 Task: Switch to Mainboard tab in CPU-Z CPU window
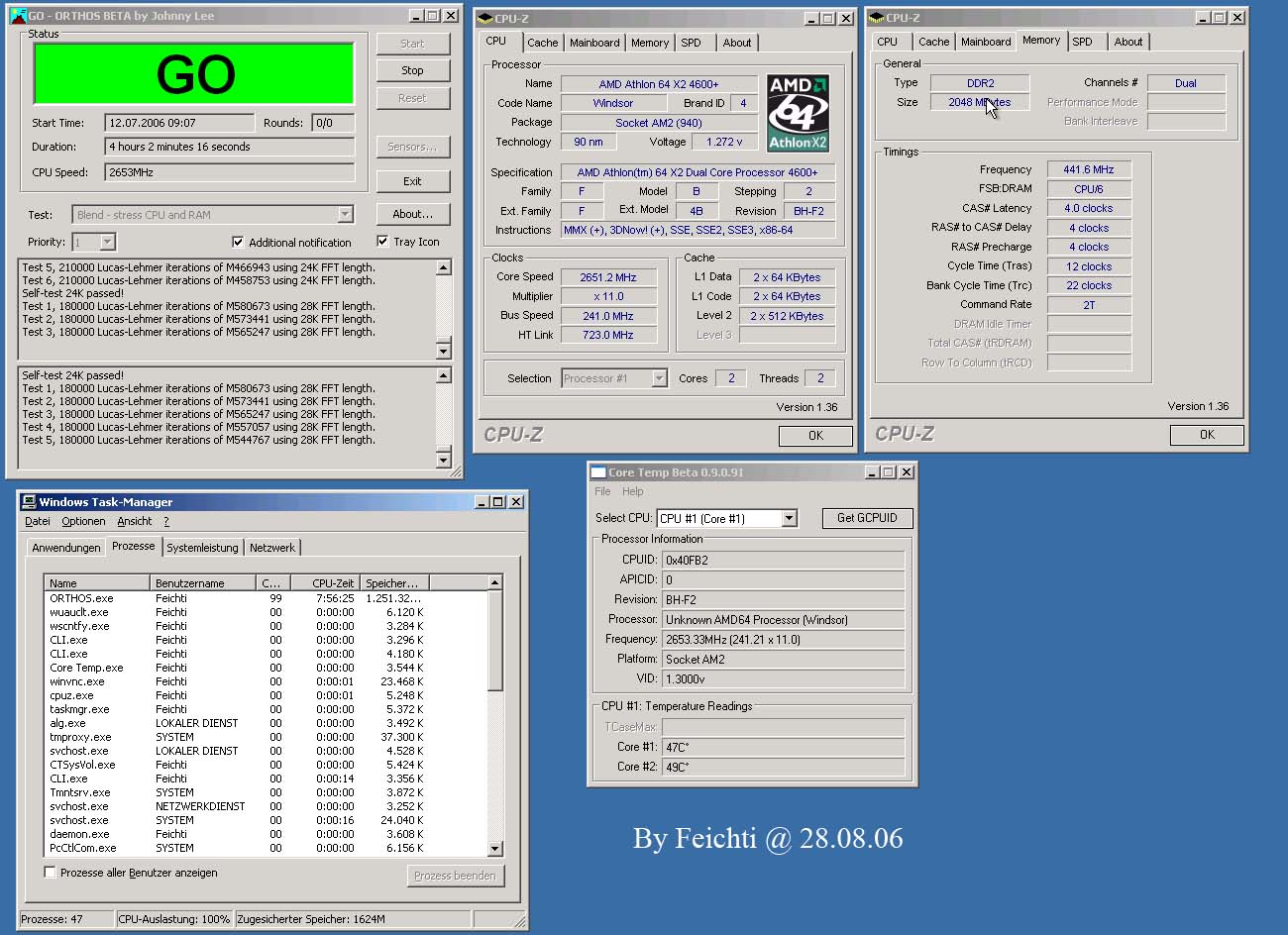click(x=594, y=43)
